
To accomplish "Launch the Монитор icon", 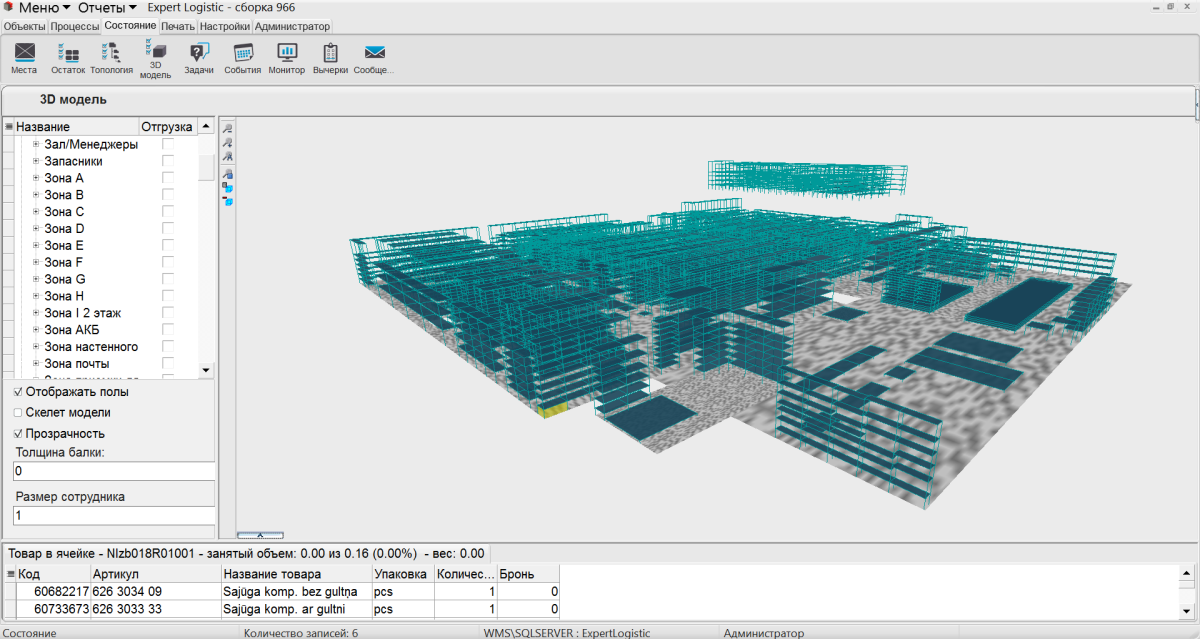I will click(286, 58).
